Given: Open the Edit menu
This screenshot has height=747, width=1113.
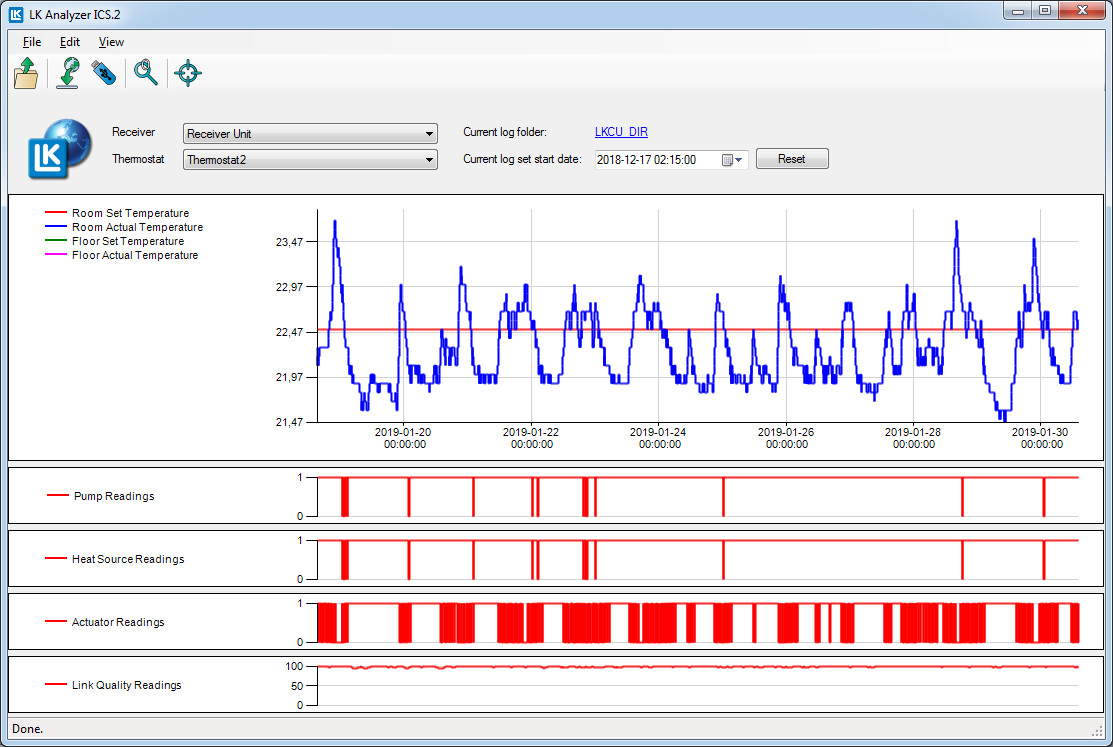Looking at the screenshot, I should (69, 42).
